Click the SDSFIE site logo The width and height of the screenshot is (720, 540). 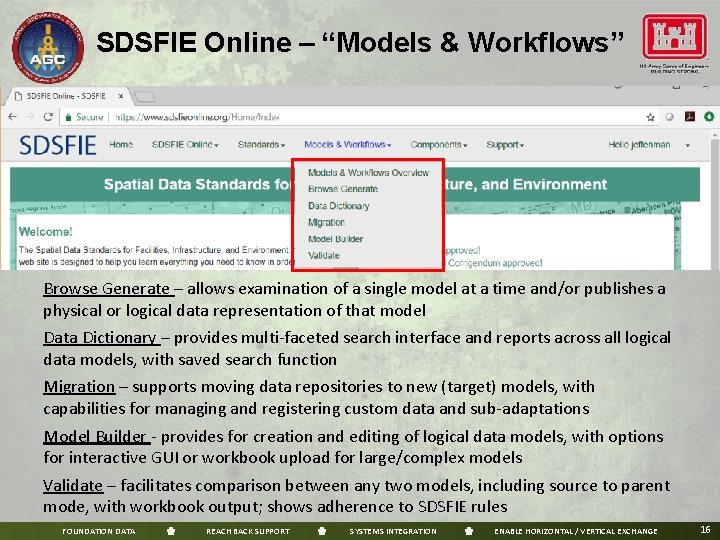58,145
